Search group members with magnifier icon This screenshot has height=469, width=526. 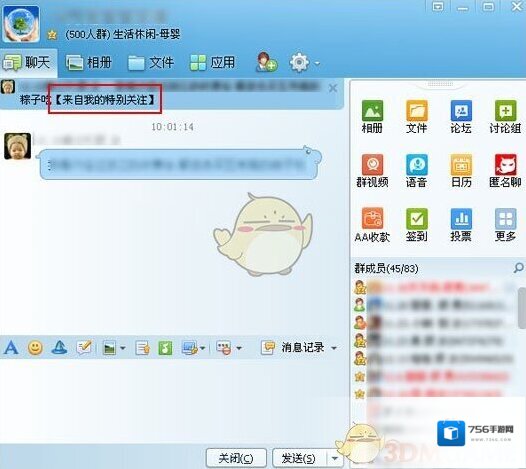pos(518,268)
